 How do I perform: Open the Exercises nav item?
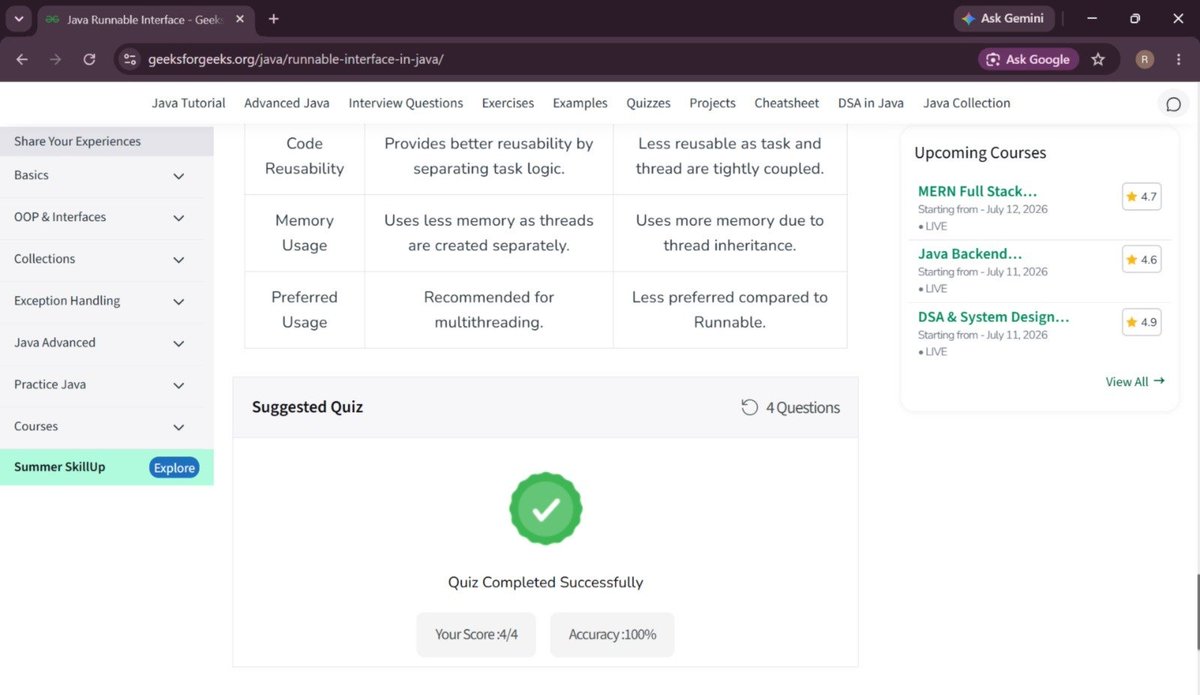click(508, 103)
